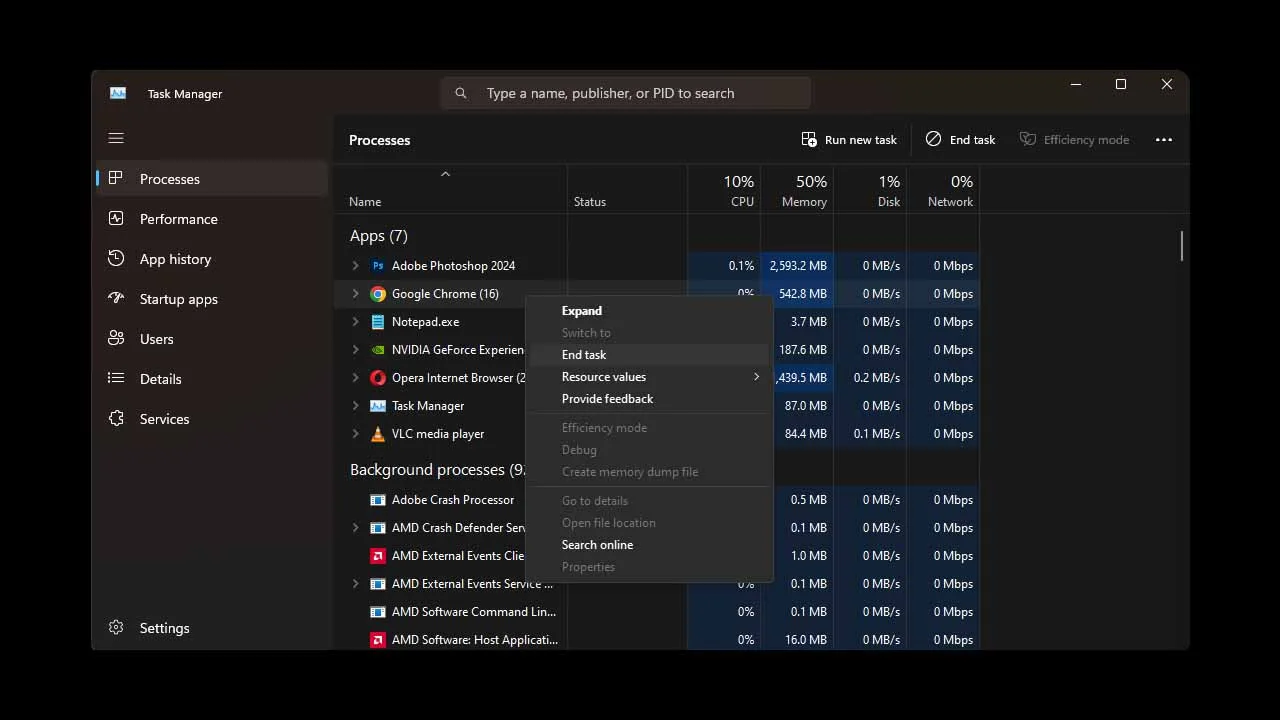The height and width of the screenshot is (720, 1280).
Task: Open the Services page
Action: tap(212, 419)
